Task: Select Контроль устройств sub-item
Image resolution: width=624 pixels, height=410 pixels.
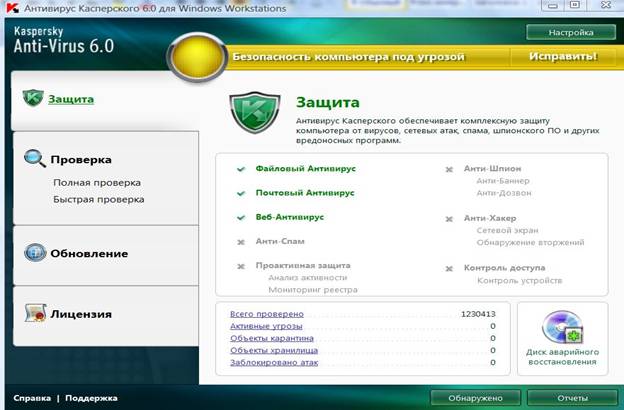Action: coord(519,281)
